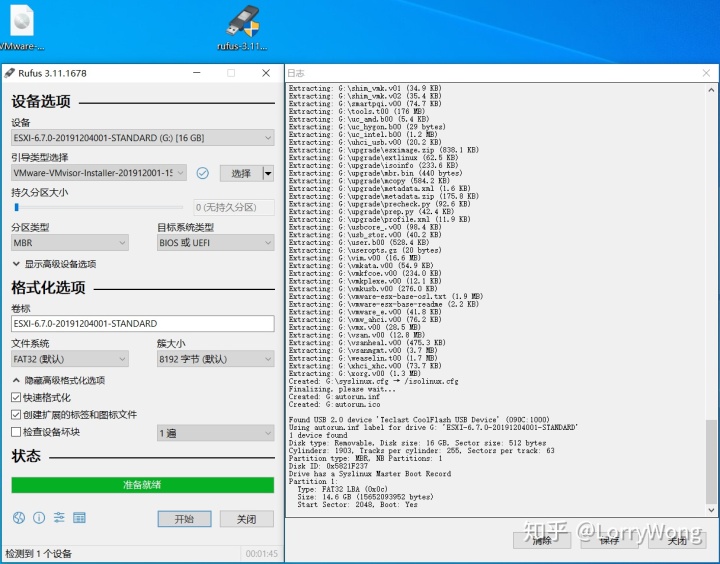Toggle extended label and icon files checkbox
The height and width of the screenshot is (564, 720).
point(16,415)
